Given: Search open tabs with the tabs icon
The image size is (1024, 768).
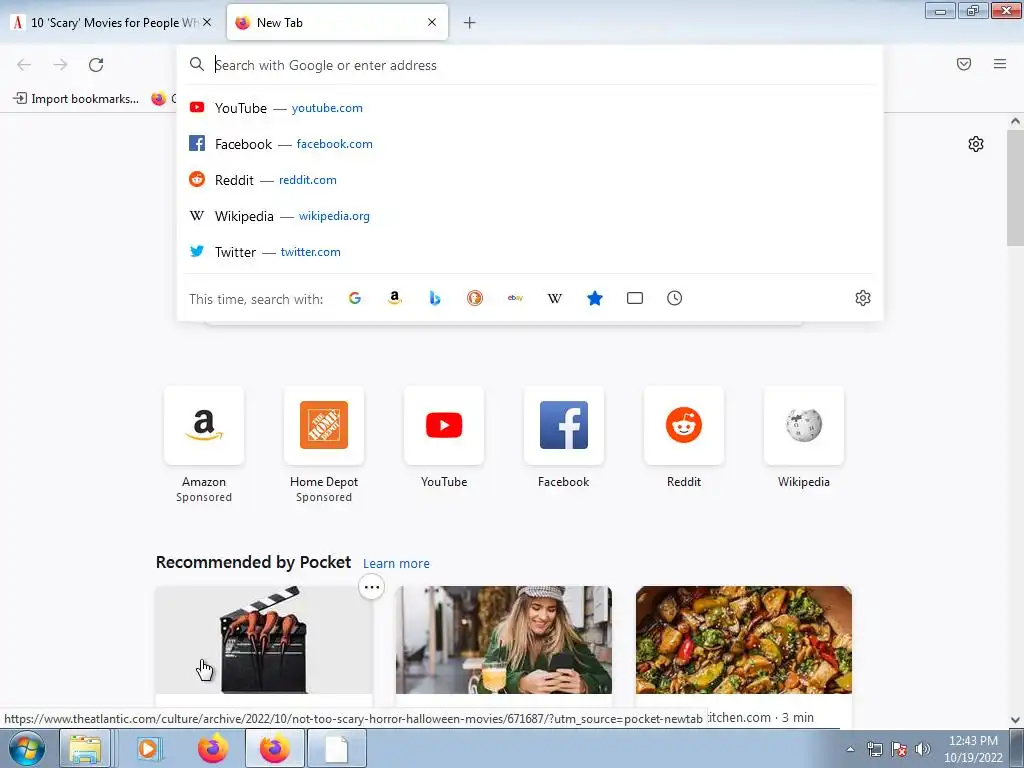Looking at the screenshot, I should click(x=635, y=298).
